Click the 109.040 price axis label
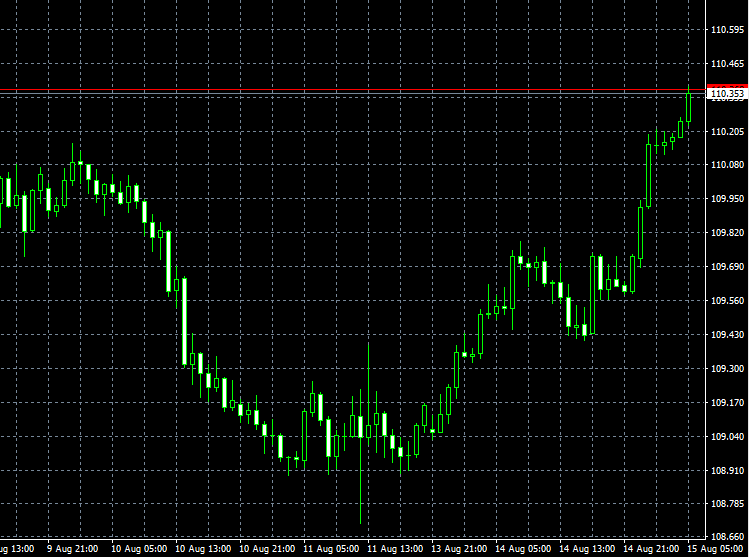749x557 pixels. (728, 436)
